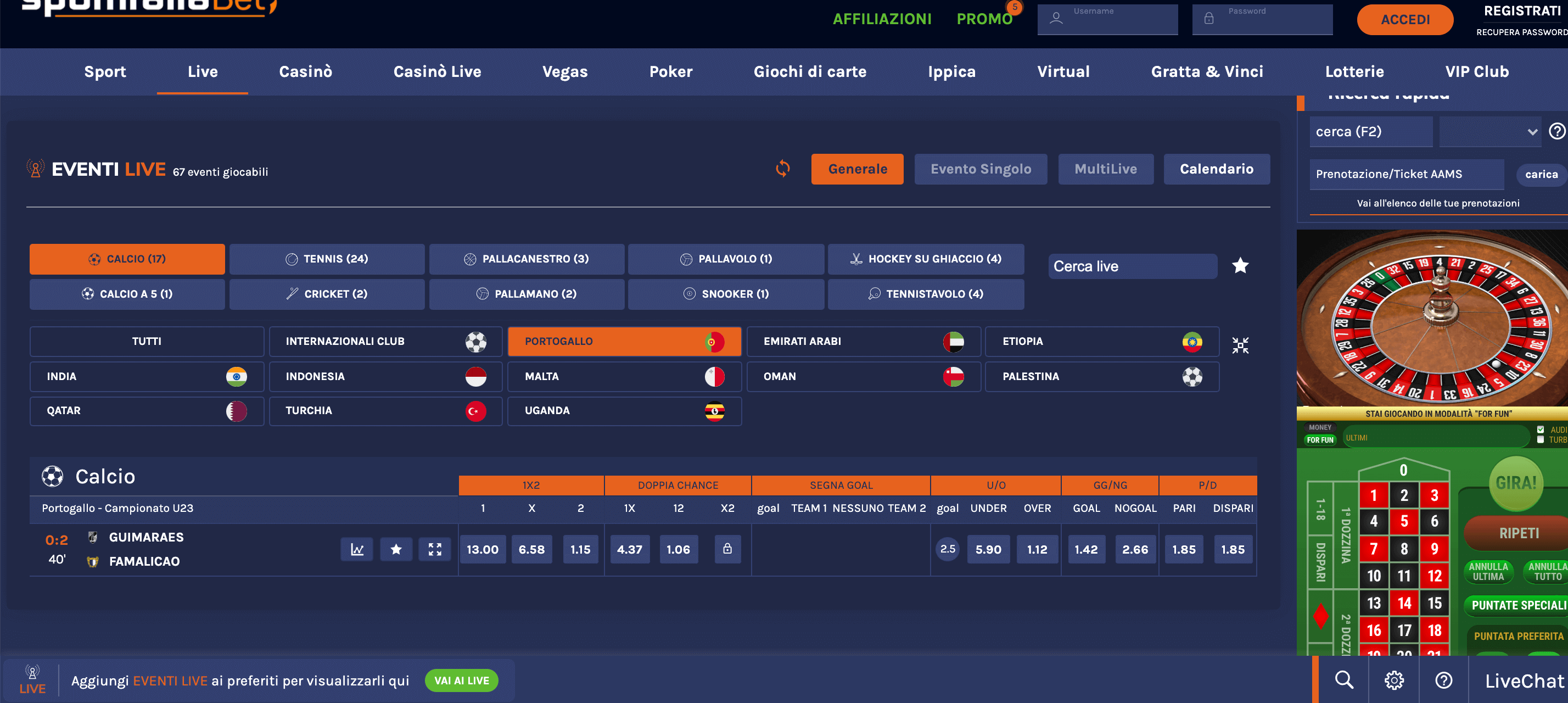Image resolution: width=1568 pixels, height=703 pixels.
Task: Select odds 13.00 for Guimaraes win
Action: tap(482, 549)
